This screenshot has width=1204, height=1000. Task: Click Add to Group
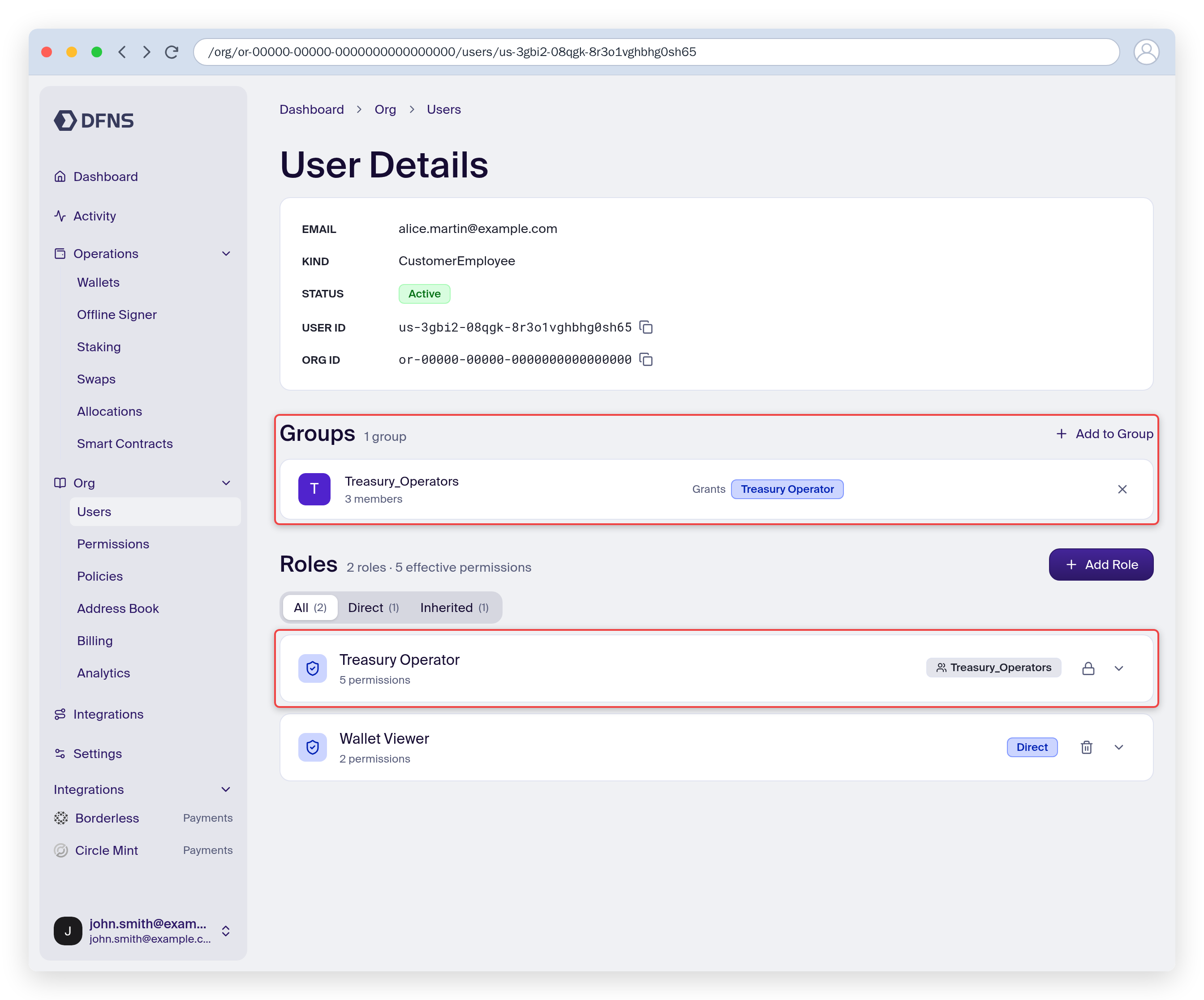point(1104,434)
